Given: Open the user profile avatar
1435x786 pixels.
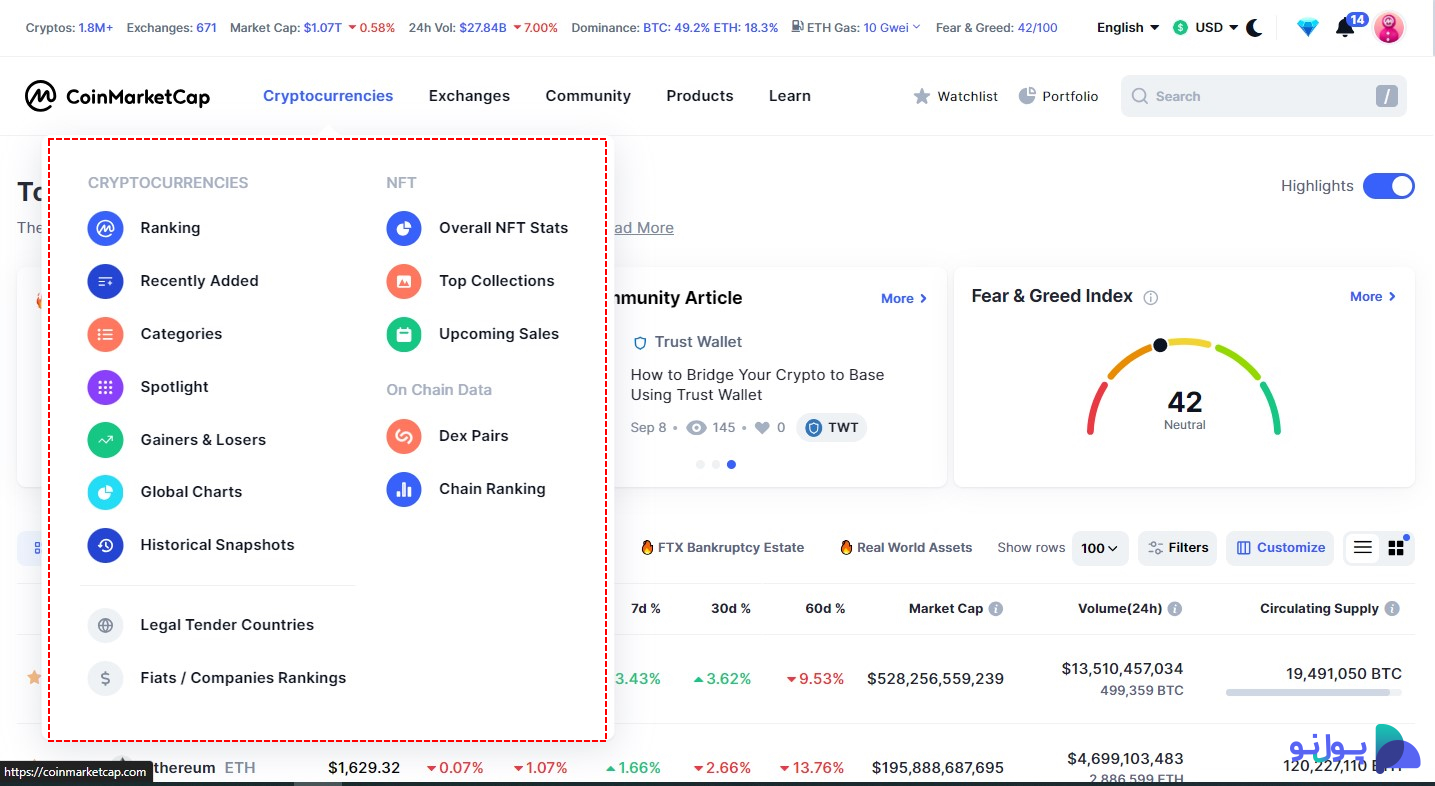Looking at the screenshot, I should [x=1389, y=28].
